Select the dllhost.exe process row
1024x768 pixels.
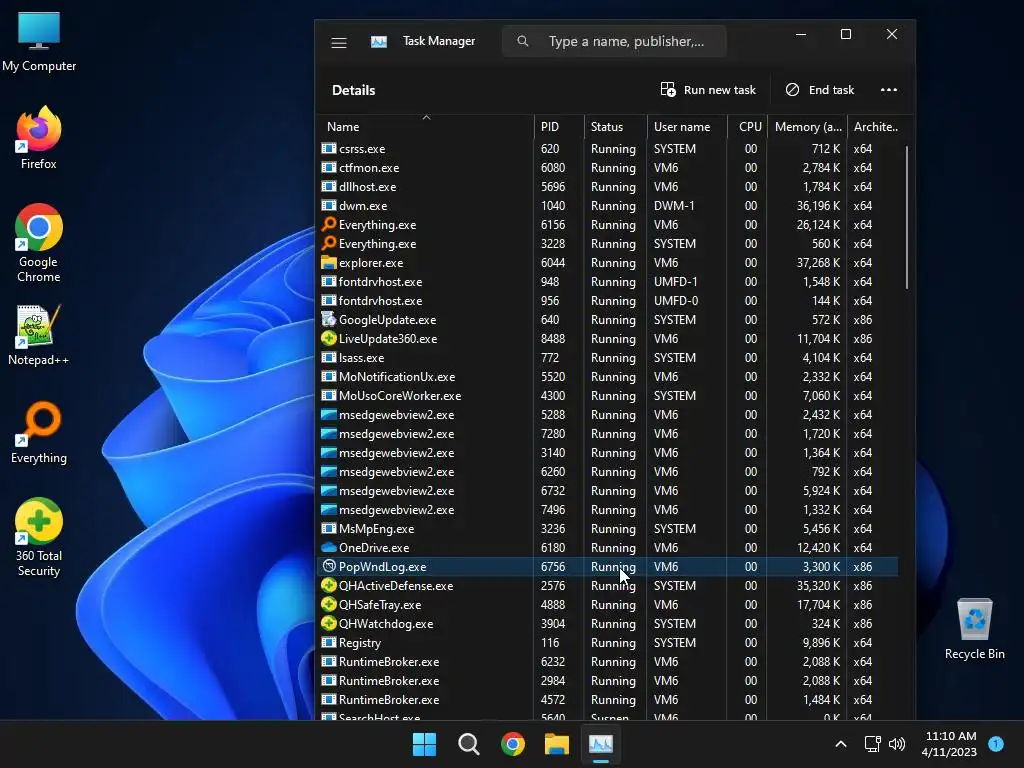609,187
